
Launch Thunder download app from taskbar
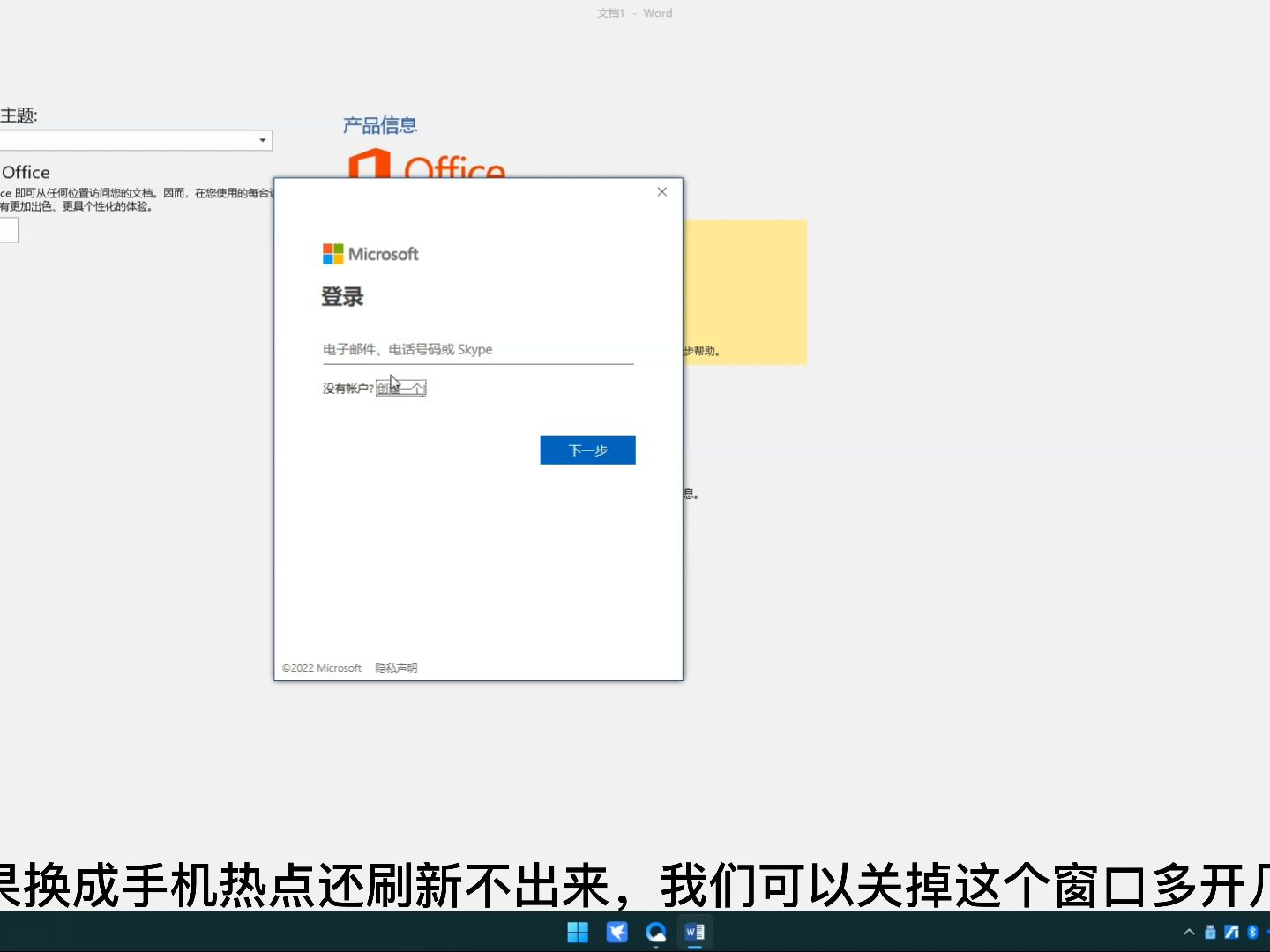[617, 932]
